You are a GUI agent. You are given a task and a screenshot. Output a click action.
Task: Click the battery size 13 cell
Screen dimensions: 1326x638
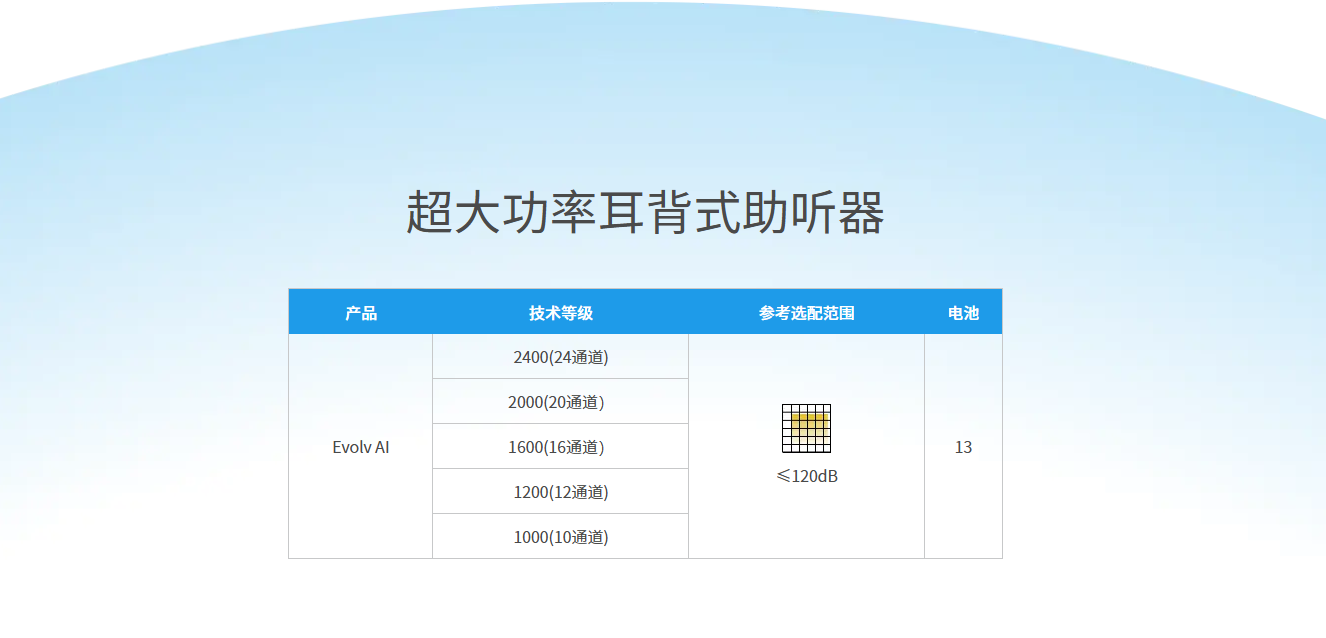(x=963, y=447)
